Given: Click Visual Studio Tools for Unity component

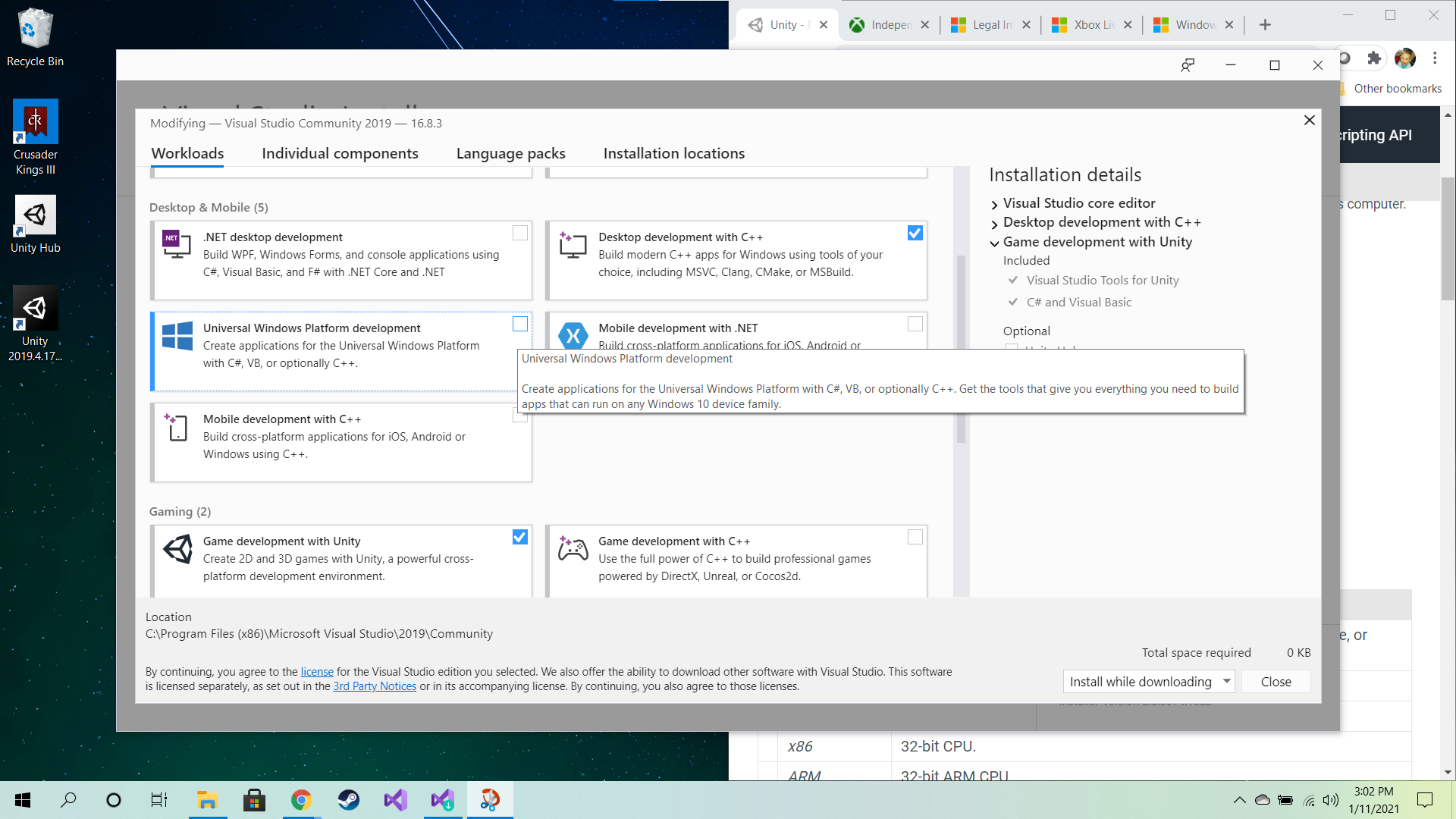Looking at the screenshot, I should [1103, 281].
